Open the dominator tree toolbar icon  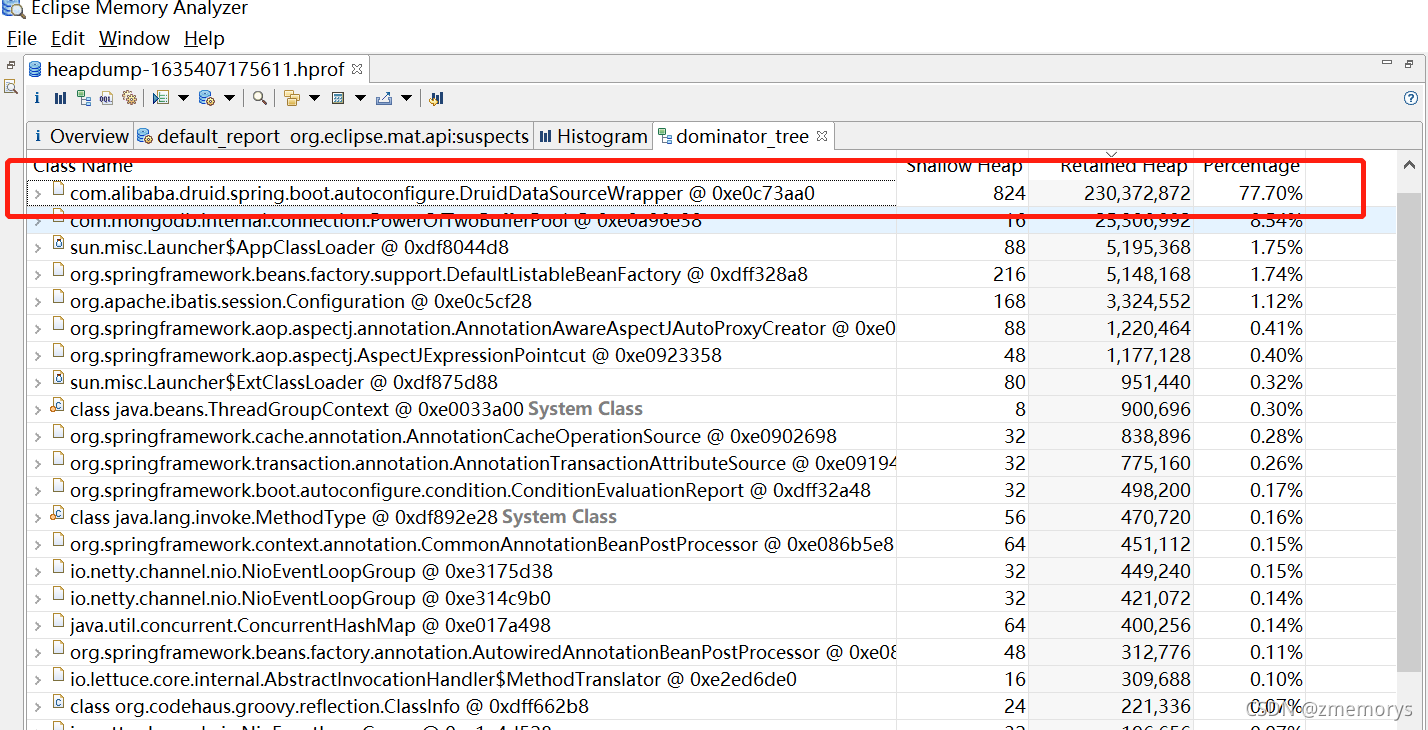tap(84, 98)
